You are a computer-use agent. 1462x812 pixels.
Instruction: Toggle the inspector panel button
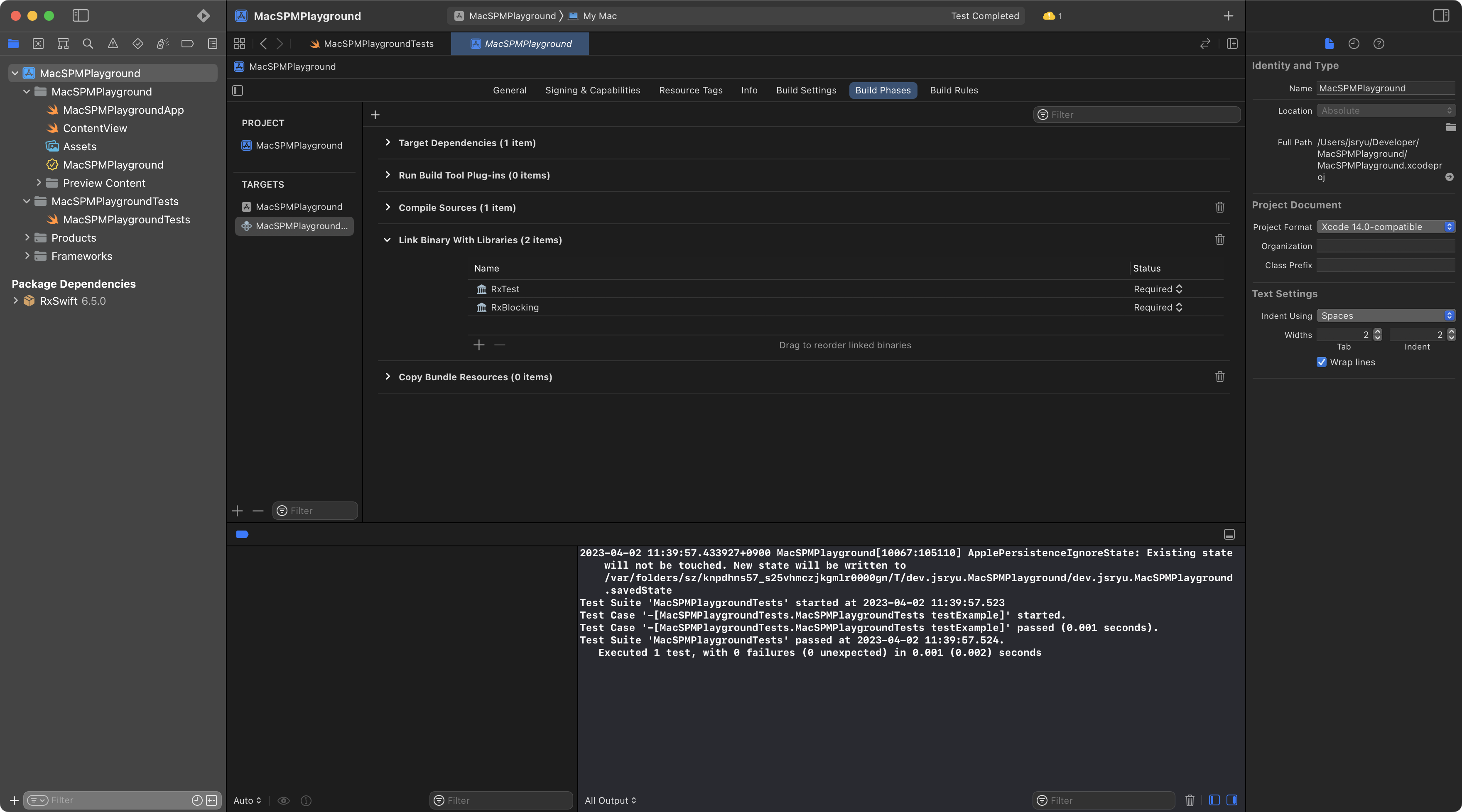coord(1441,15)
